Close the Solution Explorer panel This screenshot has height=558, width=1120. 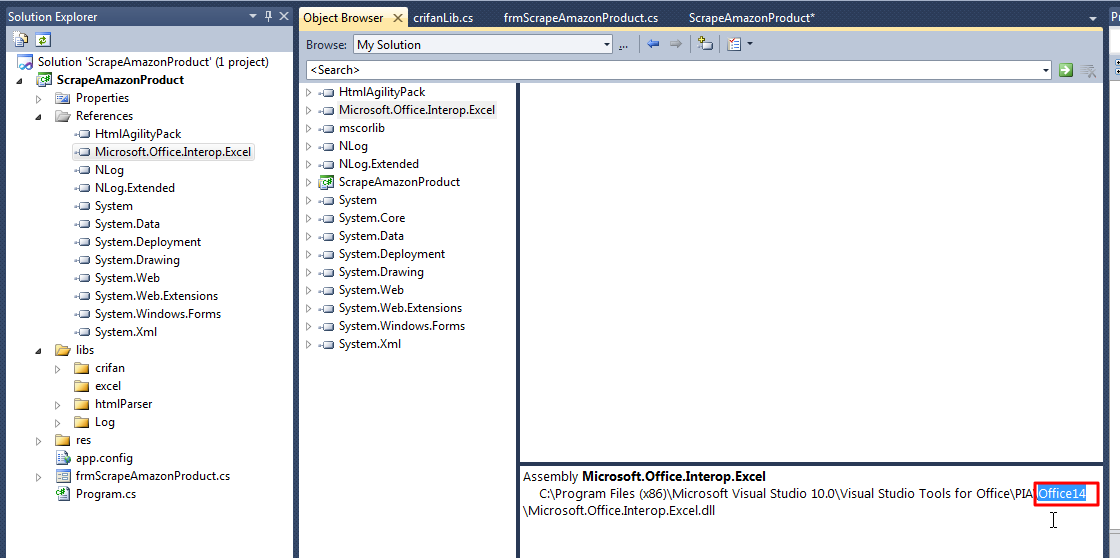pos(284,16)
